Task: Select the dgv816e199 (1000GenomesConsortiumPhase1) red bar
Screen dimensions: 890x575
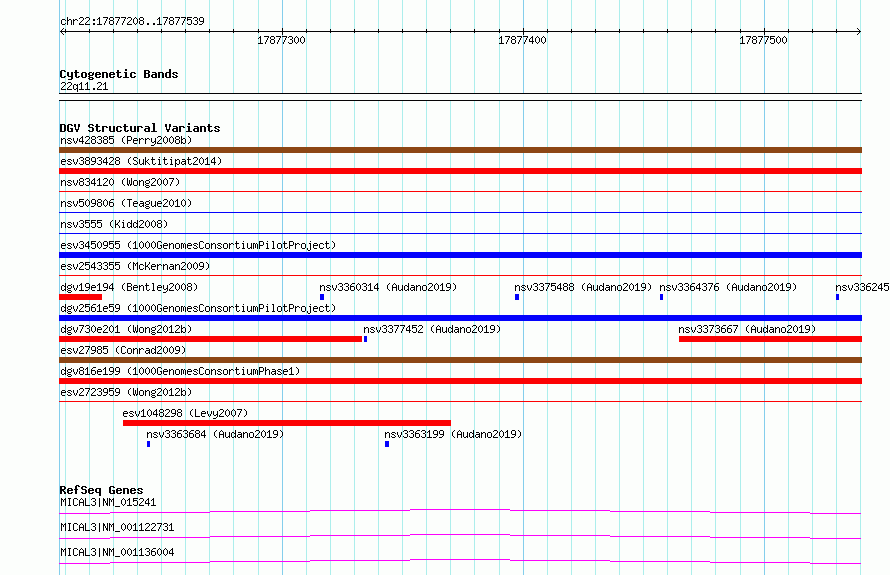Action: [460, 381]
